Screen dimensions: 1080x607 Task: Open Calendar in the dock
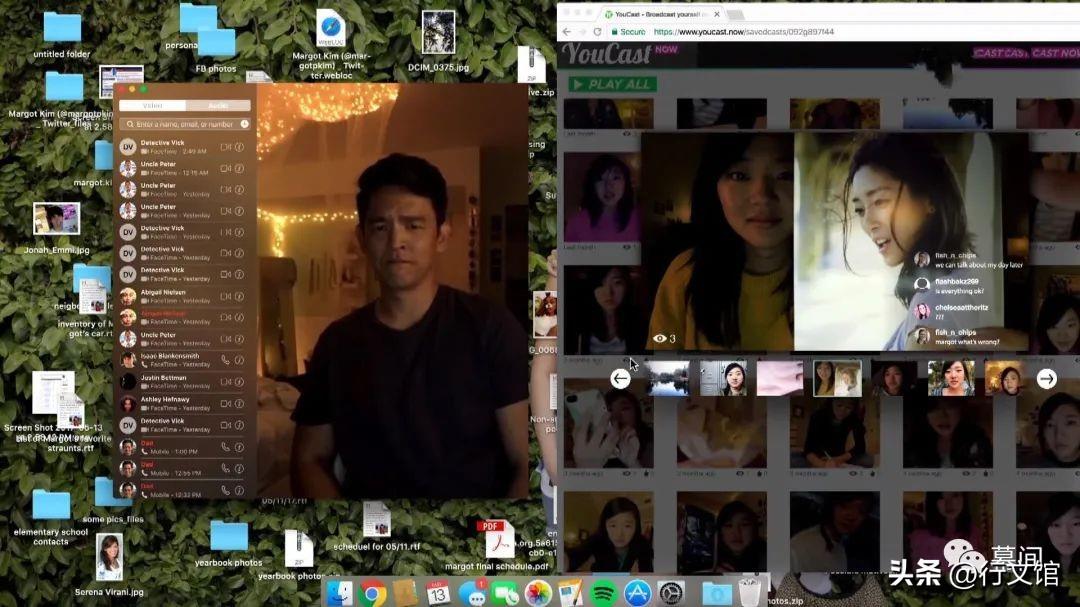pos(438,593)
